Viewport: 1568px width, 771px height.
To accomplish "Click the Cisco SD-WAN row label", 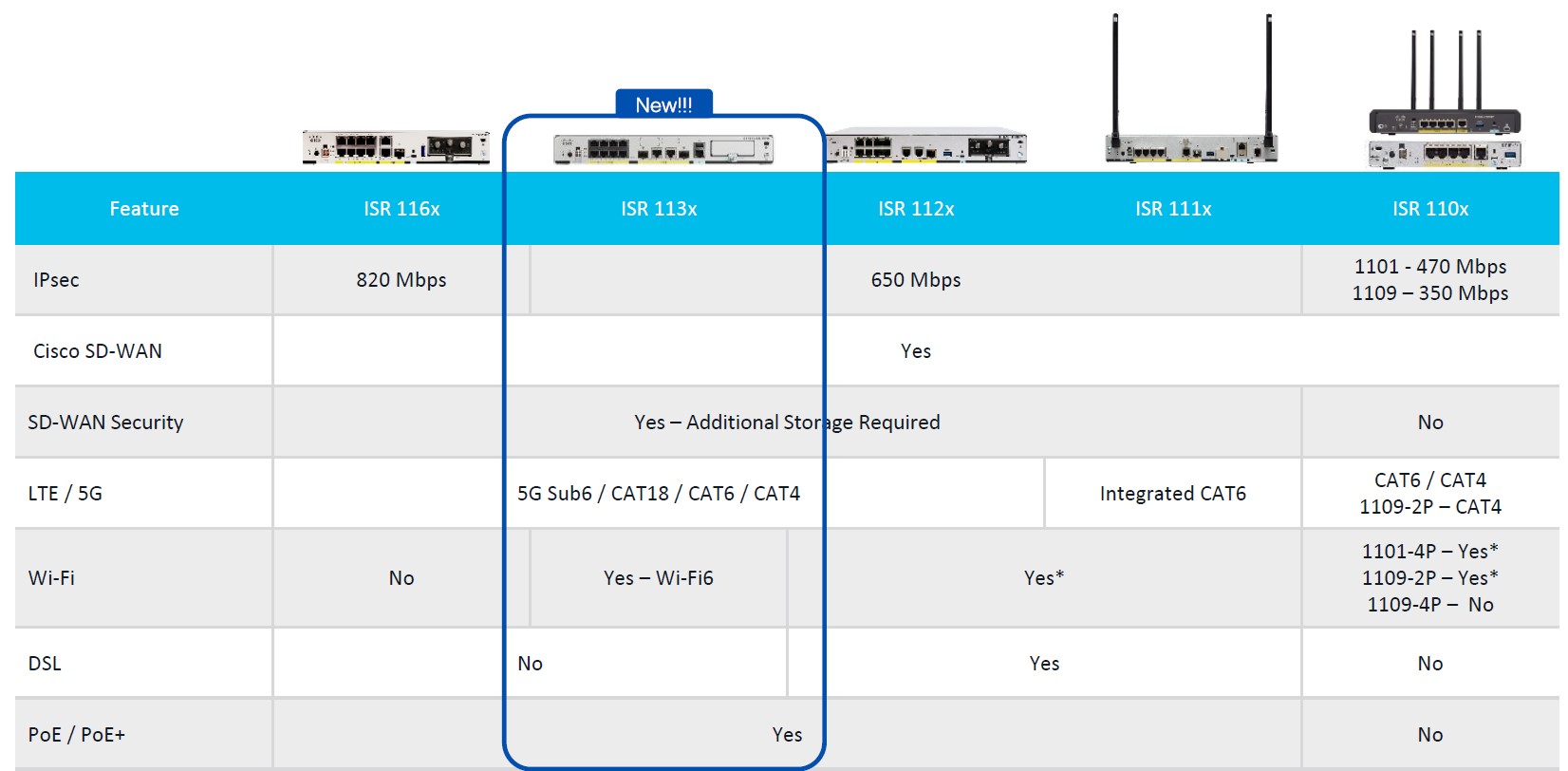I will [98, 351].
